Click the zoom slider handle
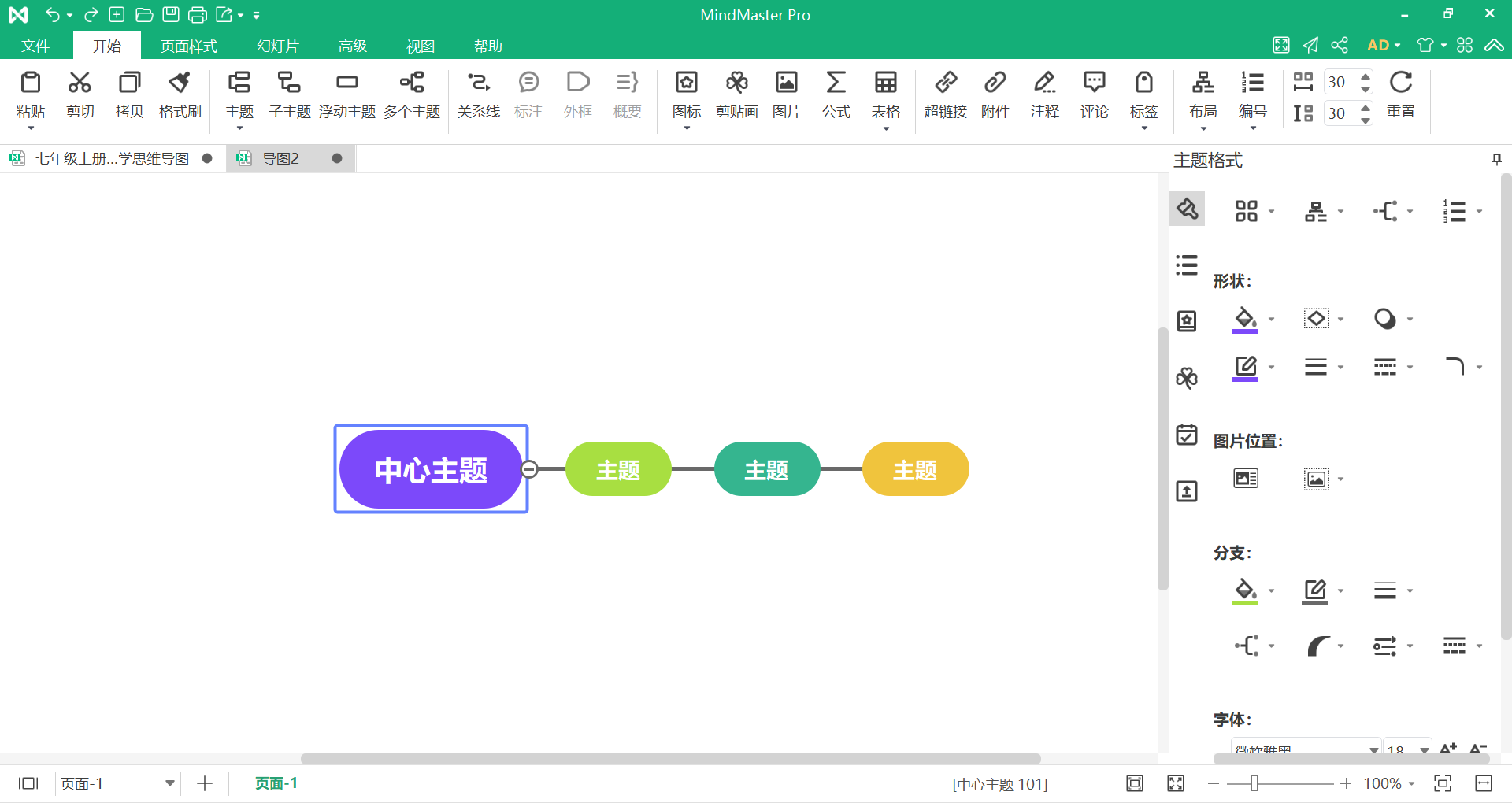The image size is (1512, 803). (1254, 783)
